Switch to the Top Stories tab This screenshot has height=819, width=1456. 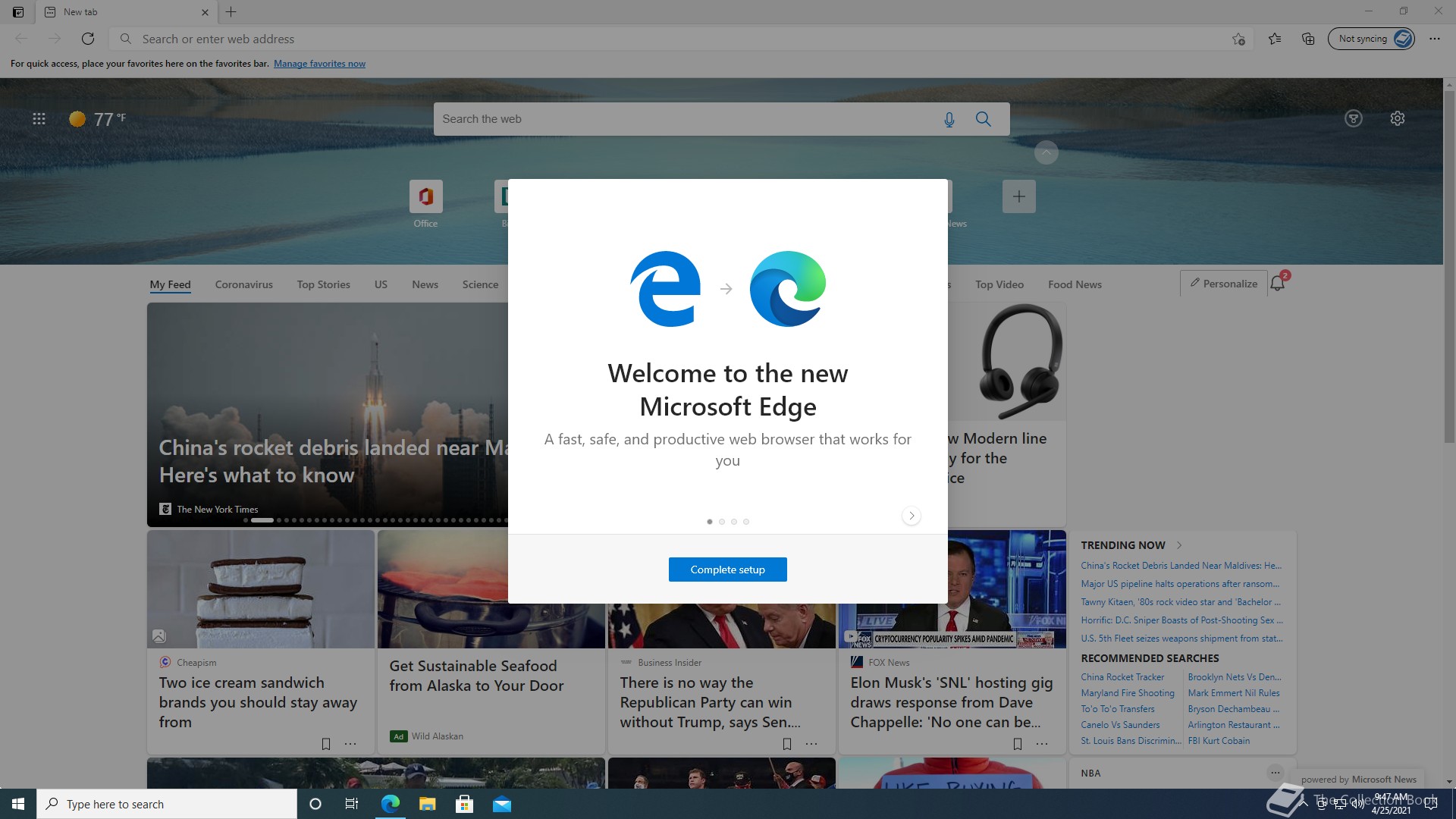(323, 284)
